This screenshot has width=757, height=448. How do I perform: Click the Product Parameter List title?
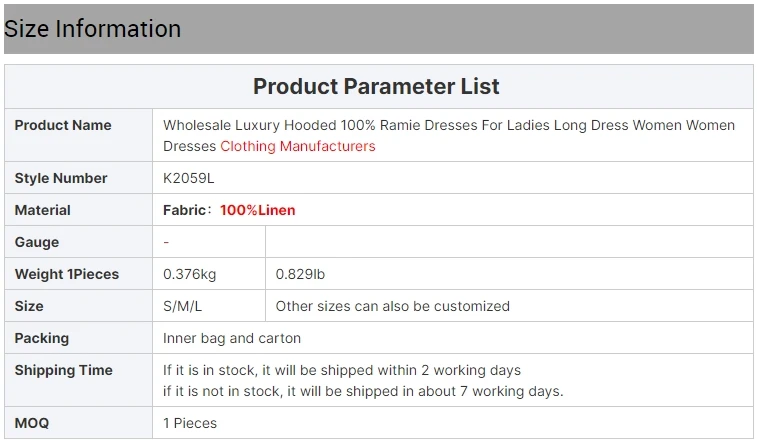pyautogui.click(x=376, y=86)
